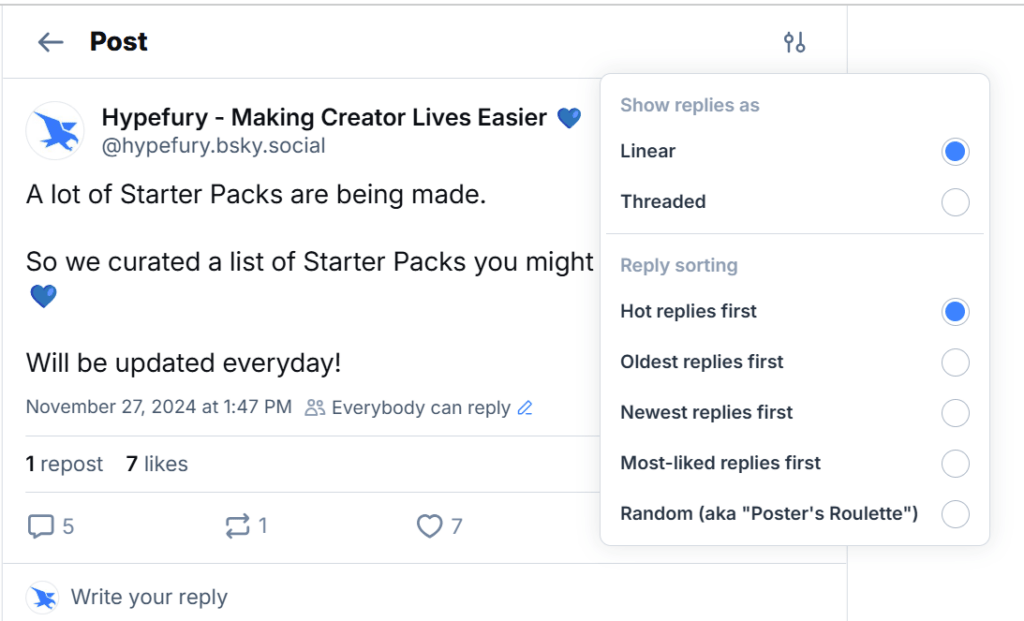The height and width of the screenshot is (621, 1024).
Task: Click the Post page title
Action: click(118, 42)
